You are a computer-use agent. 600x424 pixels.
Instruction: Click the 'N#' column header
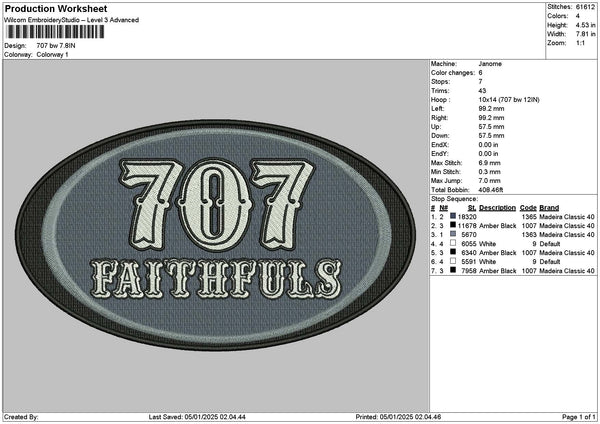pos(443,208)
